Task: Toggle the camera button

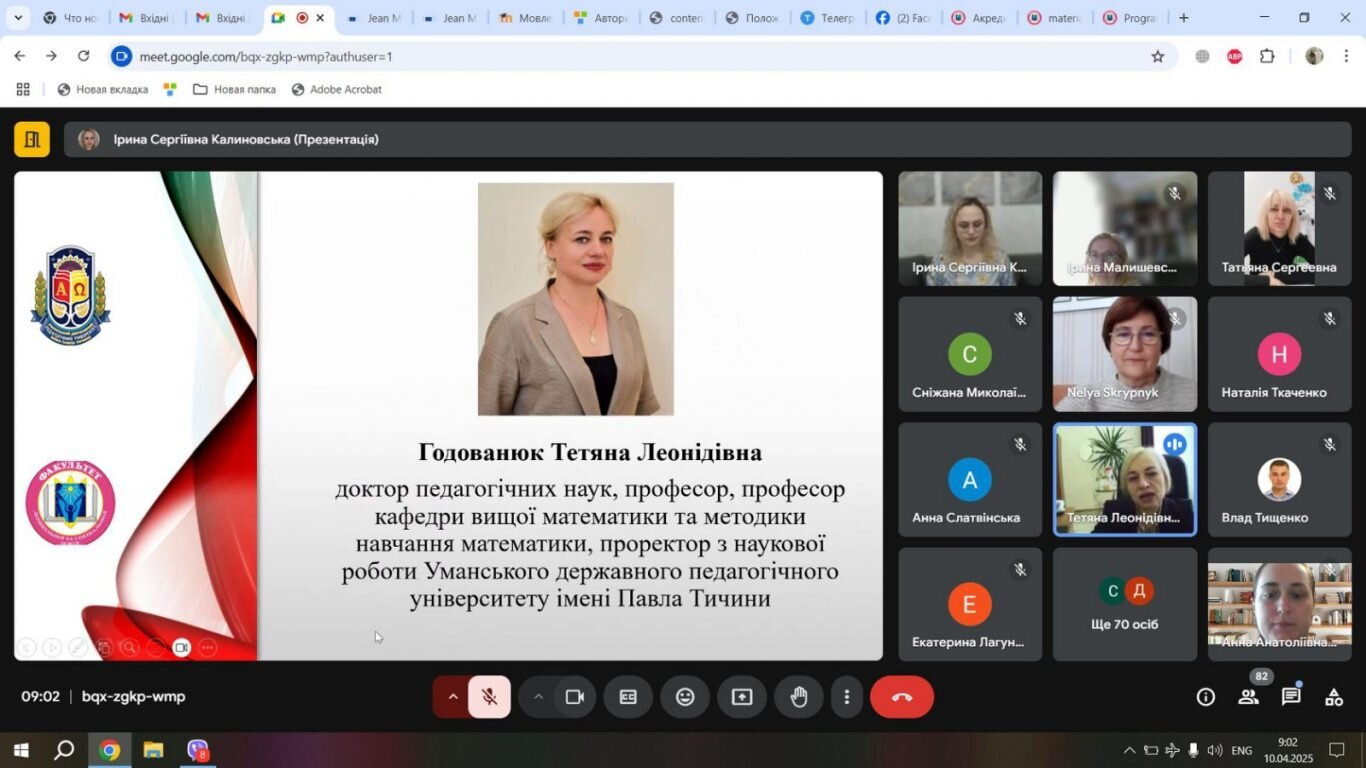Action: tap(575, 697)
